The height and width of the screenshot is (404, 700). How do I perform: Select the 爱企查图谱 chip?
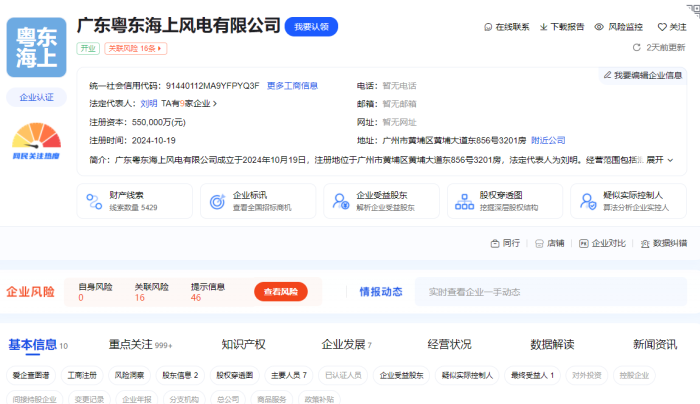coord(31,375)
